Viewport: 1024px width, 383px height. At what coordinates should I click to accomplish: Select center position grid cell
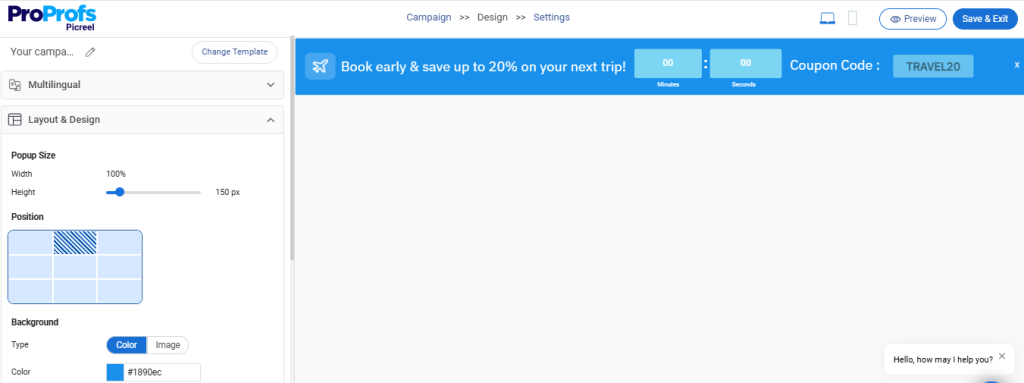click(75, 267)
